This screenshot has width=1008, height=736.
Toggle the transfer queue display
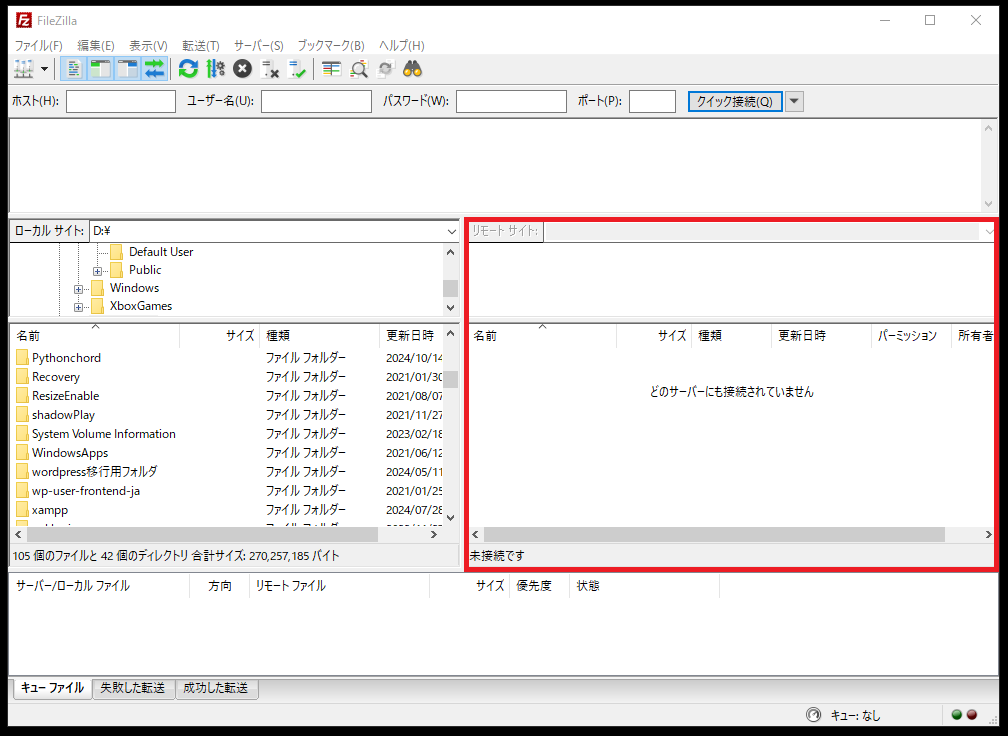(x=154, y=69)
